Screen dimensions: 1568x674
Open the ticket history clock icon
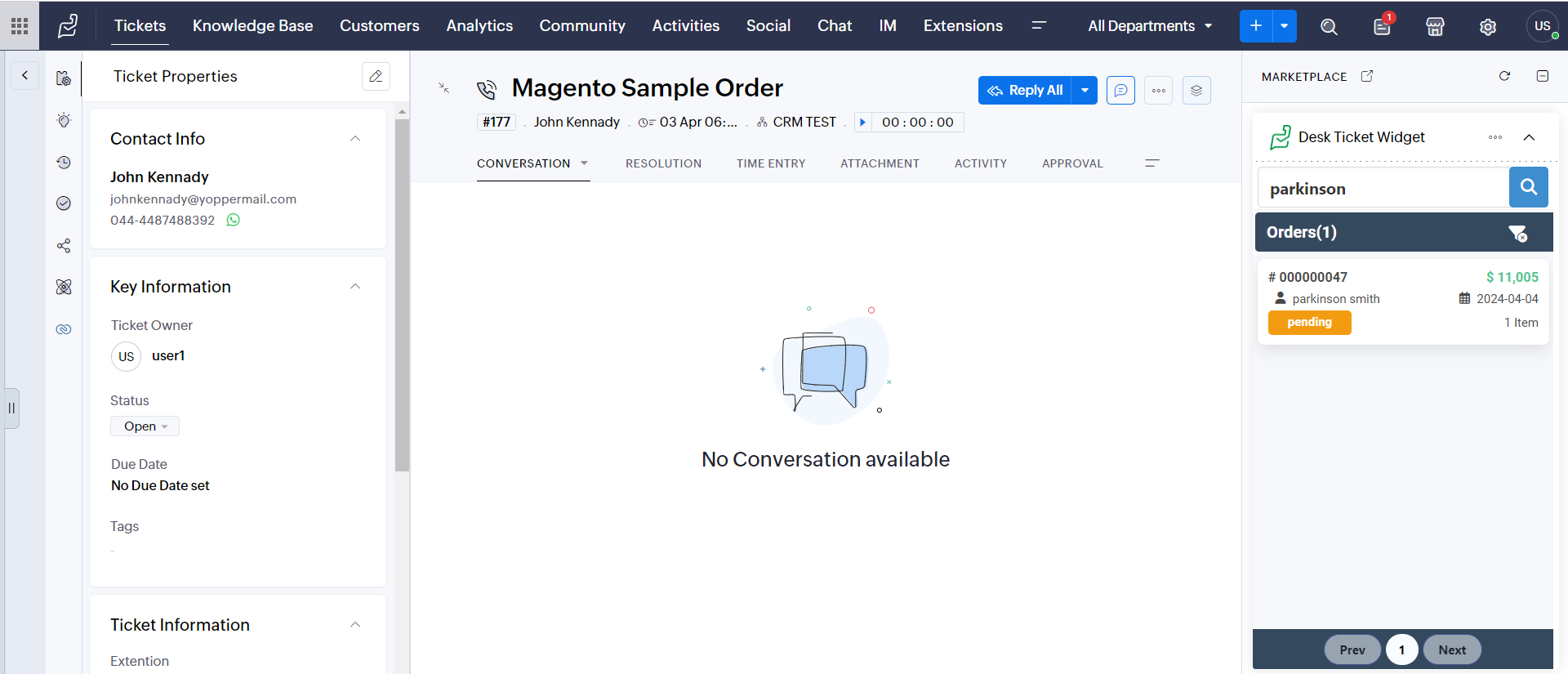coord(64,163)
